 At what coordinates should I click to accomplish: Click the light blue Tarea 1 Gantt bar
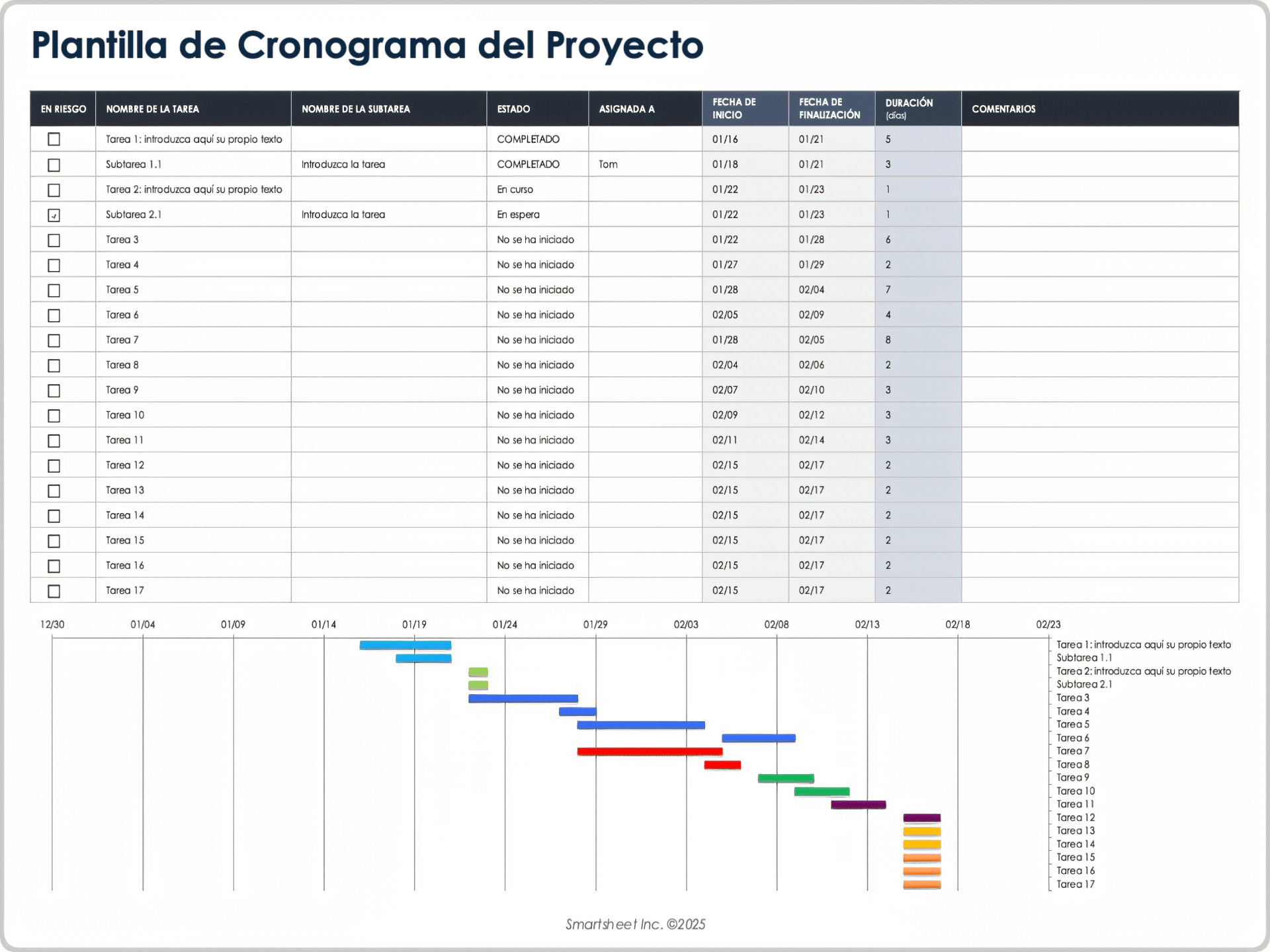coord(405,645)
